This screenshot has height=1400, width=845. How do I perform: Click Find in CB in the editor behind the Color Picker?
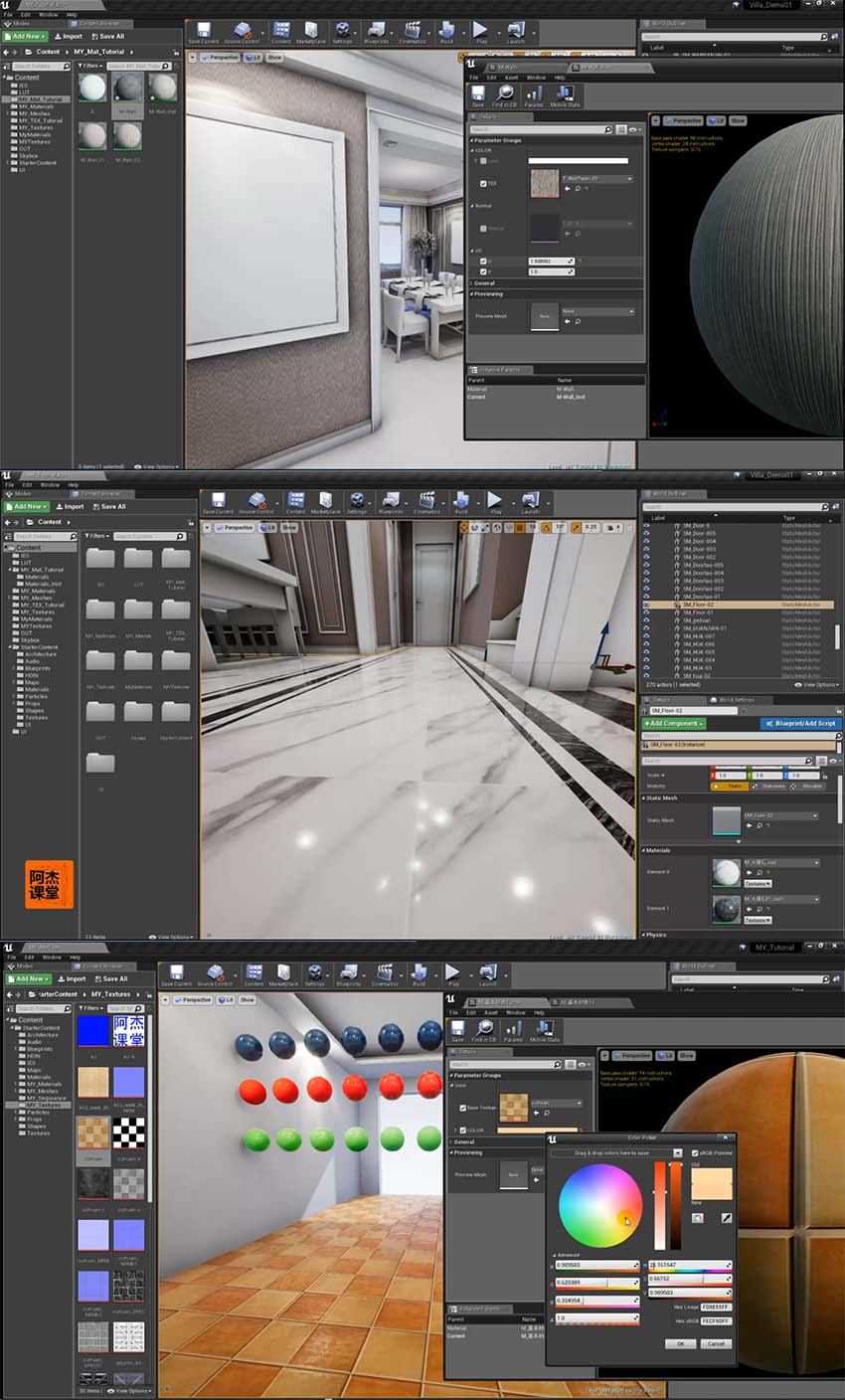coord(485,1030)
